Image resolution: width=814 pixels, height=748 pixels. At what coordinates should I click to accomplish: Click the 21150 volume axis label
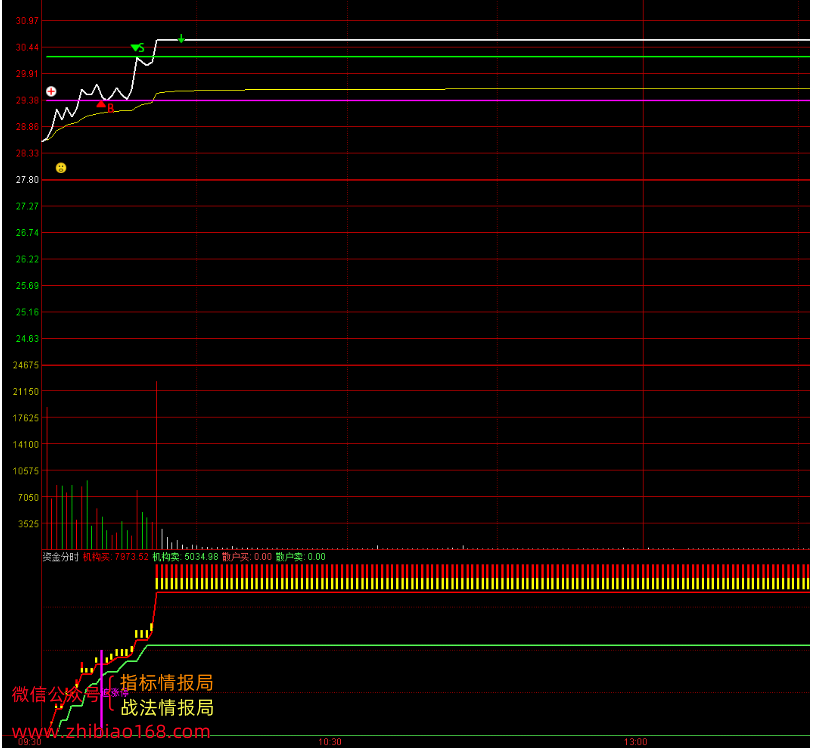tap(26, 391)
